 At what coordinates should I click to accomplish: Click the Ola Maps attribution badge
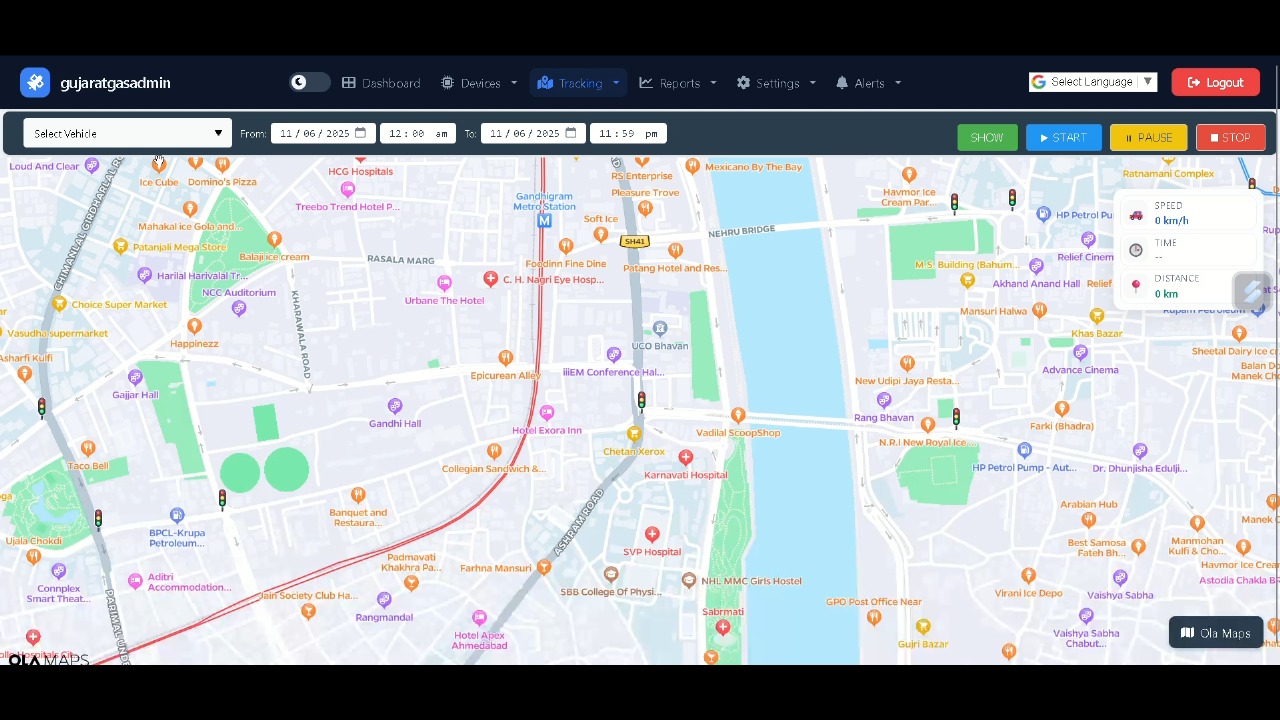1215,632
